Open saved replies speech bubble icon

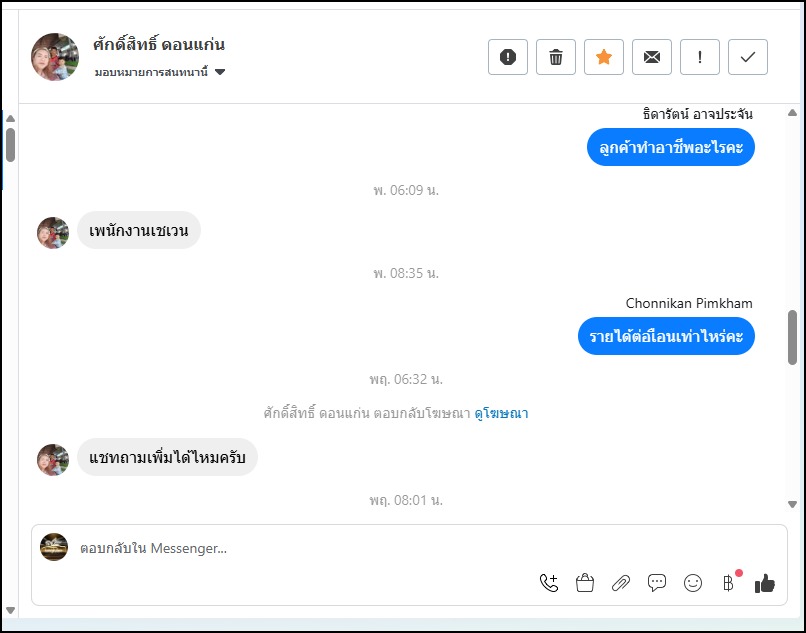point(657,582)
